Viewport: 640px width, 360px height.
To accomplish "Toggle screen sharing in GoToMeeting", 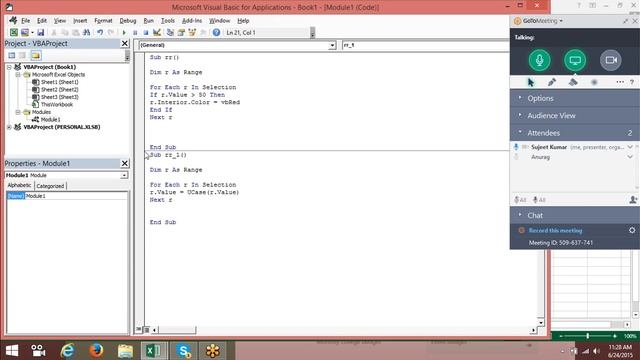I will tap(575, 60).
